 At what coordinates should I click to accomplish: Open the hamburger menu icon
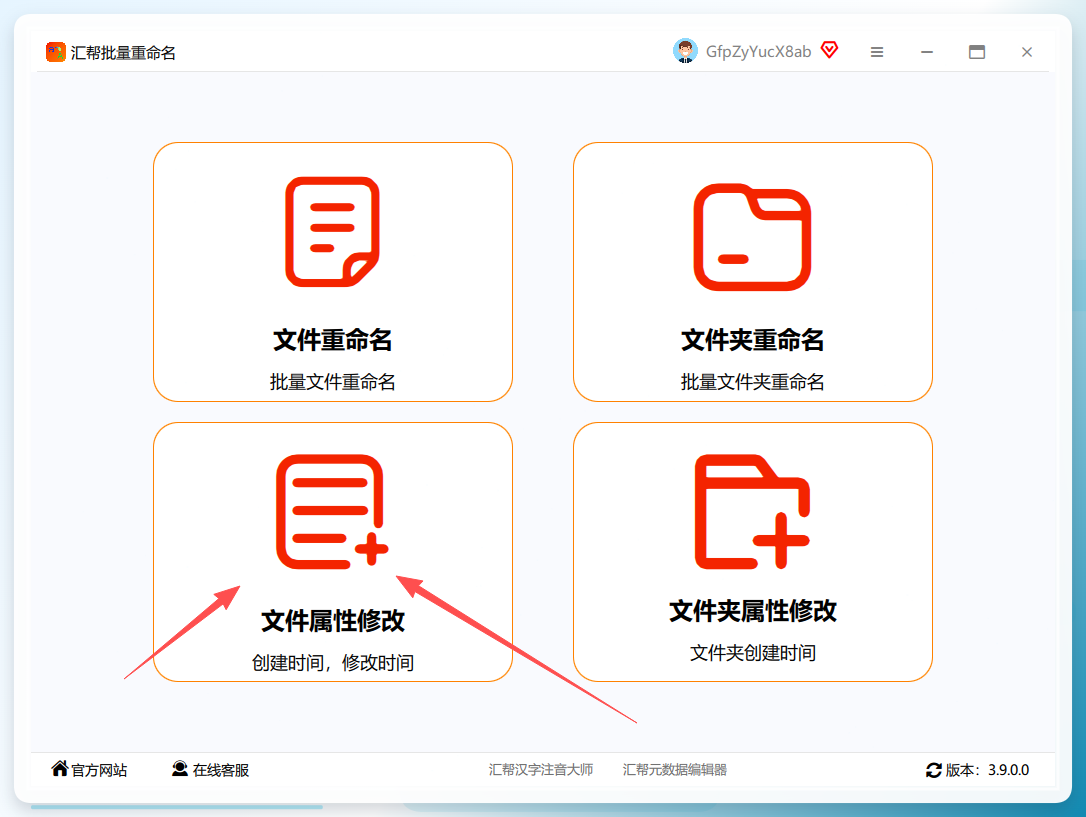click(877, 52)
